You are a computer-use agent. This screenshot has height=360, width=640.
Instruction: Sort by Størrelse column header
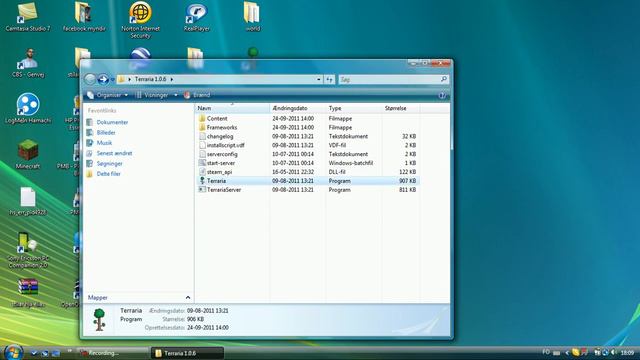click(400, 108)
